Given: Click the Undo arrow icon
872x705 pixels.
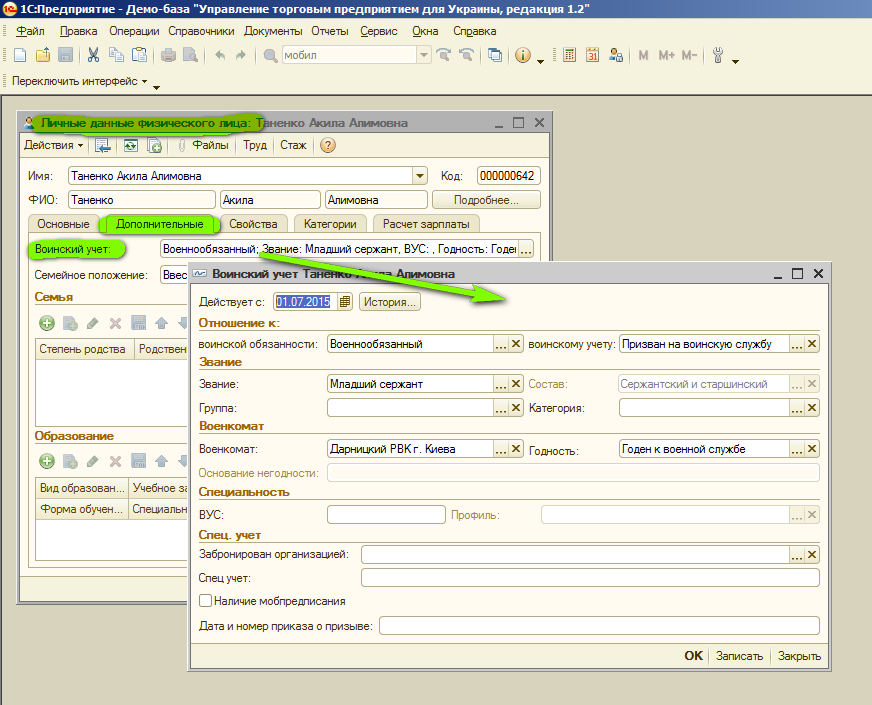Looking at the screenshot, I should [220, 55].
